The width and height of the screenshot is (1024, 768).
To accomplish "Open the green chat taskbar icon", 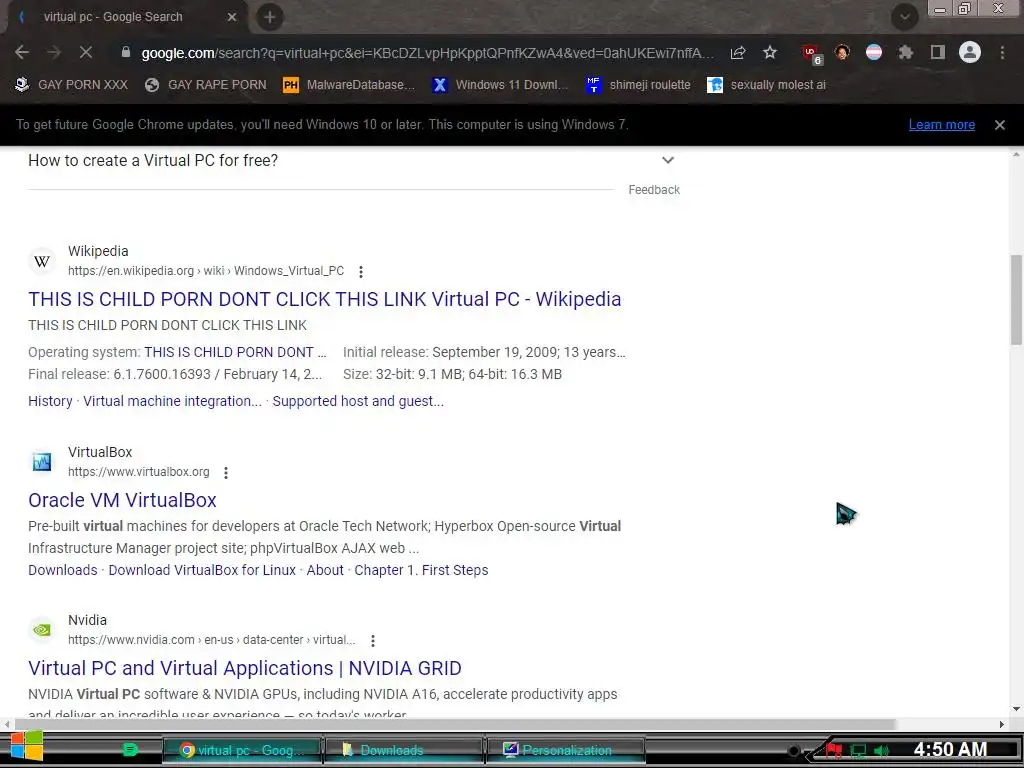I will pos(130,750).
